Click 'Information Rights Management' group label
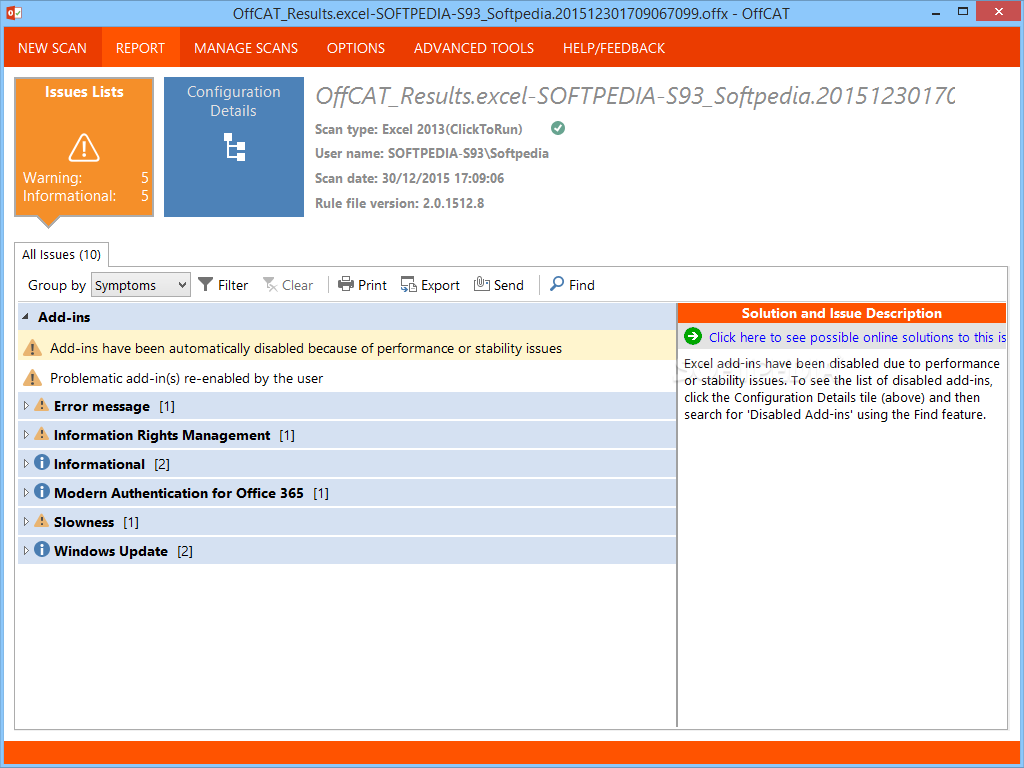Screen dimensions: 1024x768 (162, 436)
